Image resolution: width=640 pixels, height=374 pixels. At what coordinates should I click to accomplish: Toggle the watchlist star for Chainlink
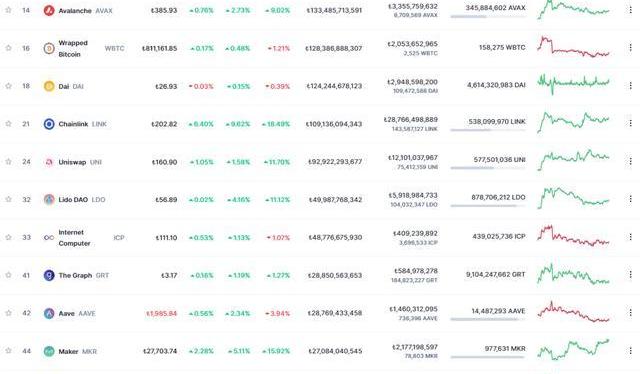pos(8,123)
